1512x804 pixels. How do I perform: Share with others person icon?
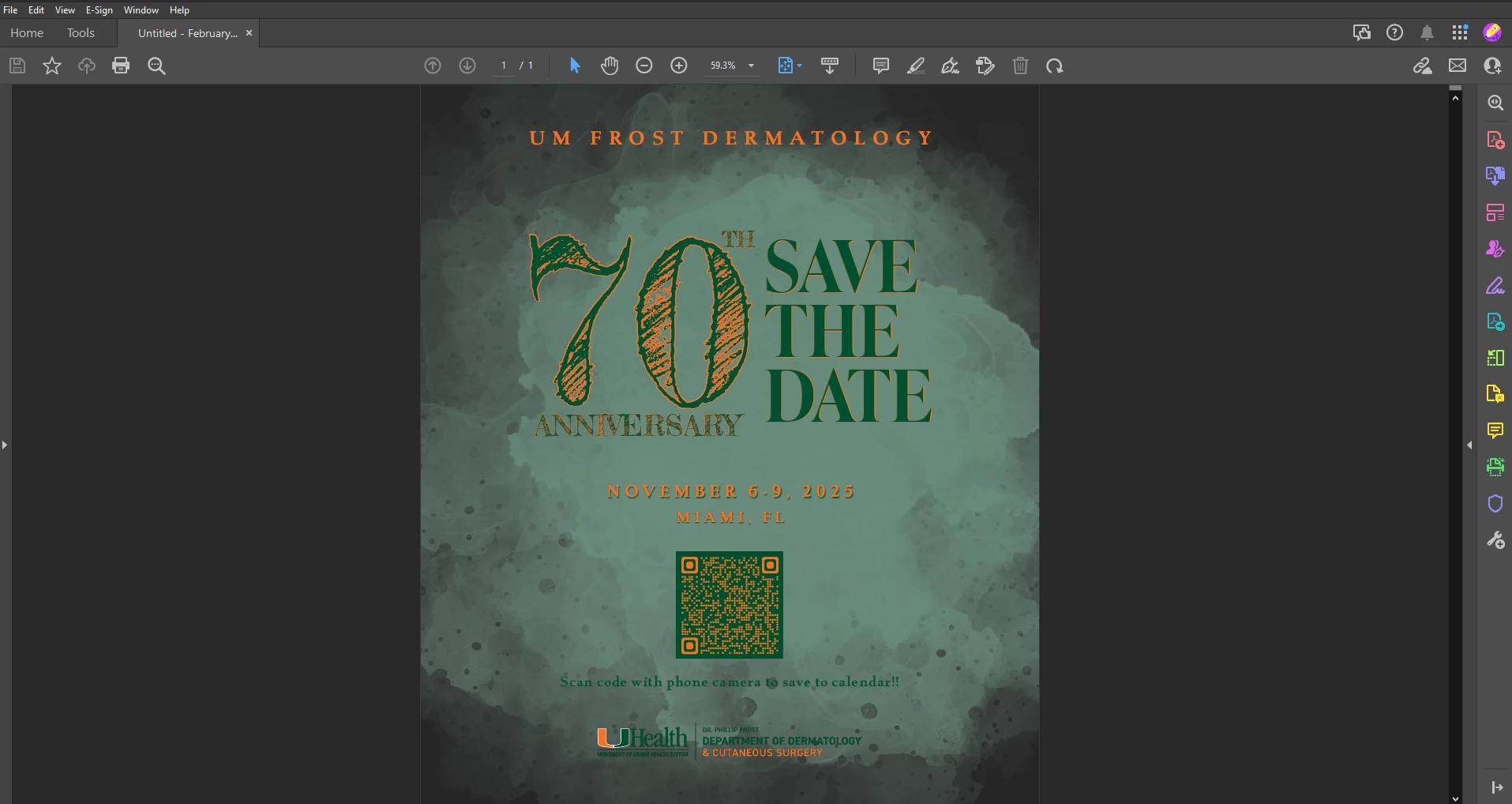pos(1492,66)
